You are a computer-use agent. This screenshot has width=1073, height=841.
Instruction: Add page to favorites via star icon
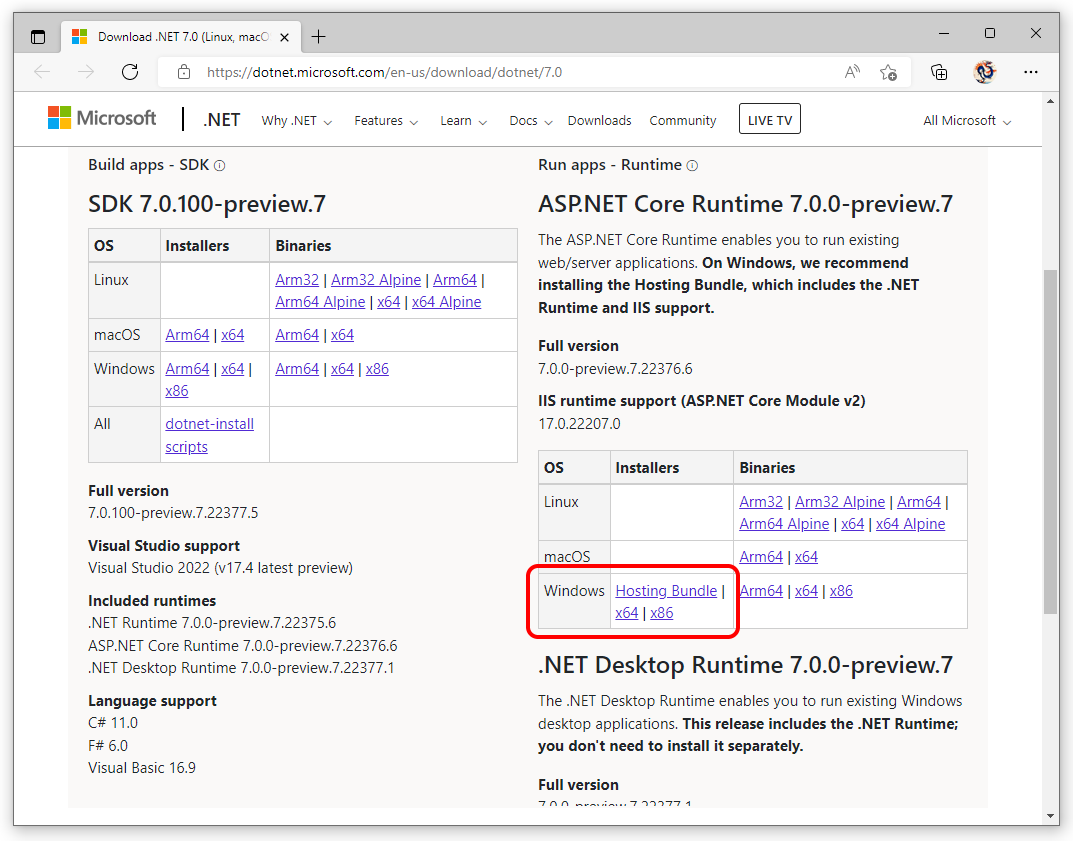[888, 72]
